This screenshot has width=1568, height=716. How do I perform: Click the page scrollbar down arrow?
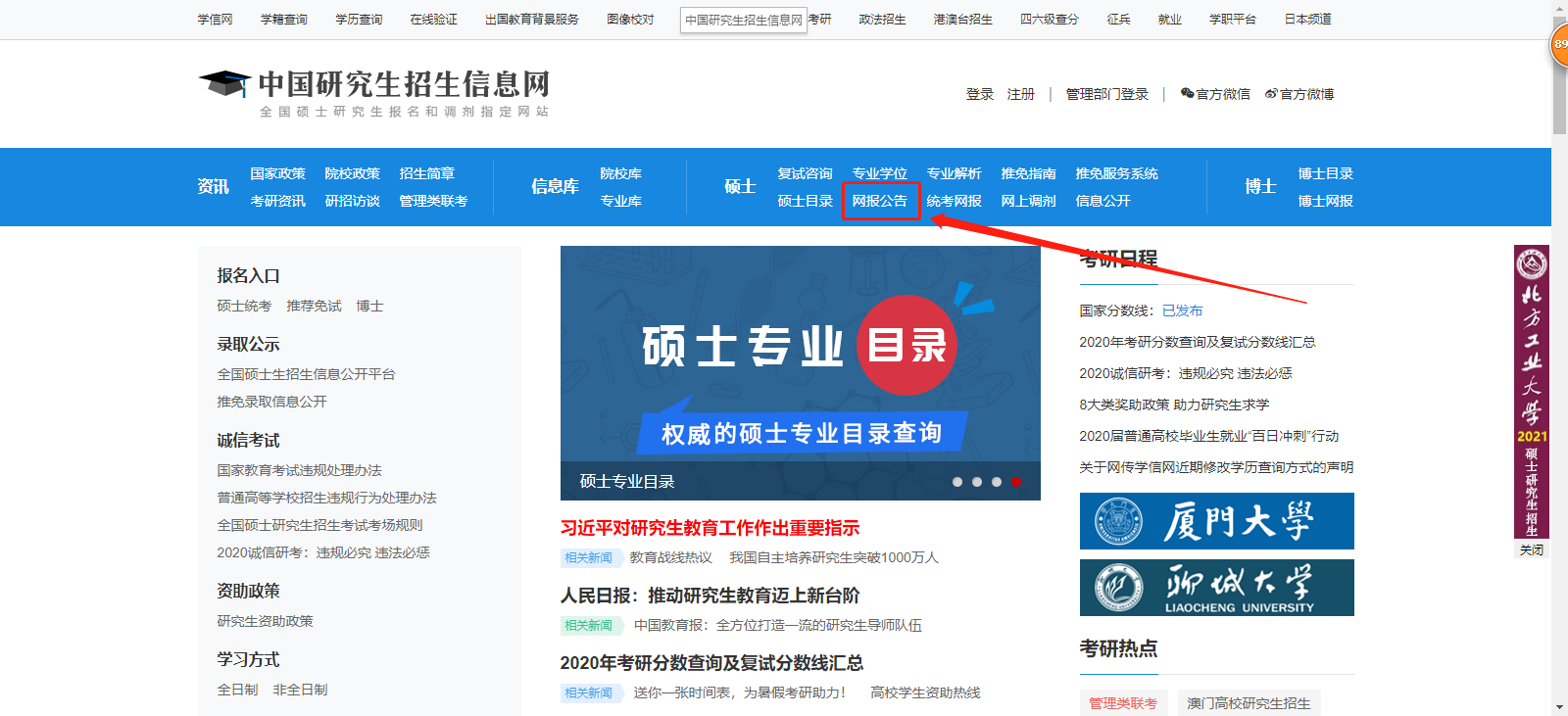pyautogui.click(x=1559, y=707)
